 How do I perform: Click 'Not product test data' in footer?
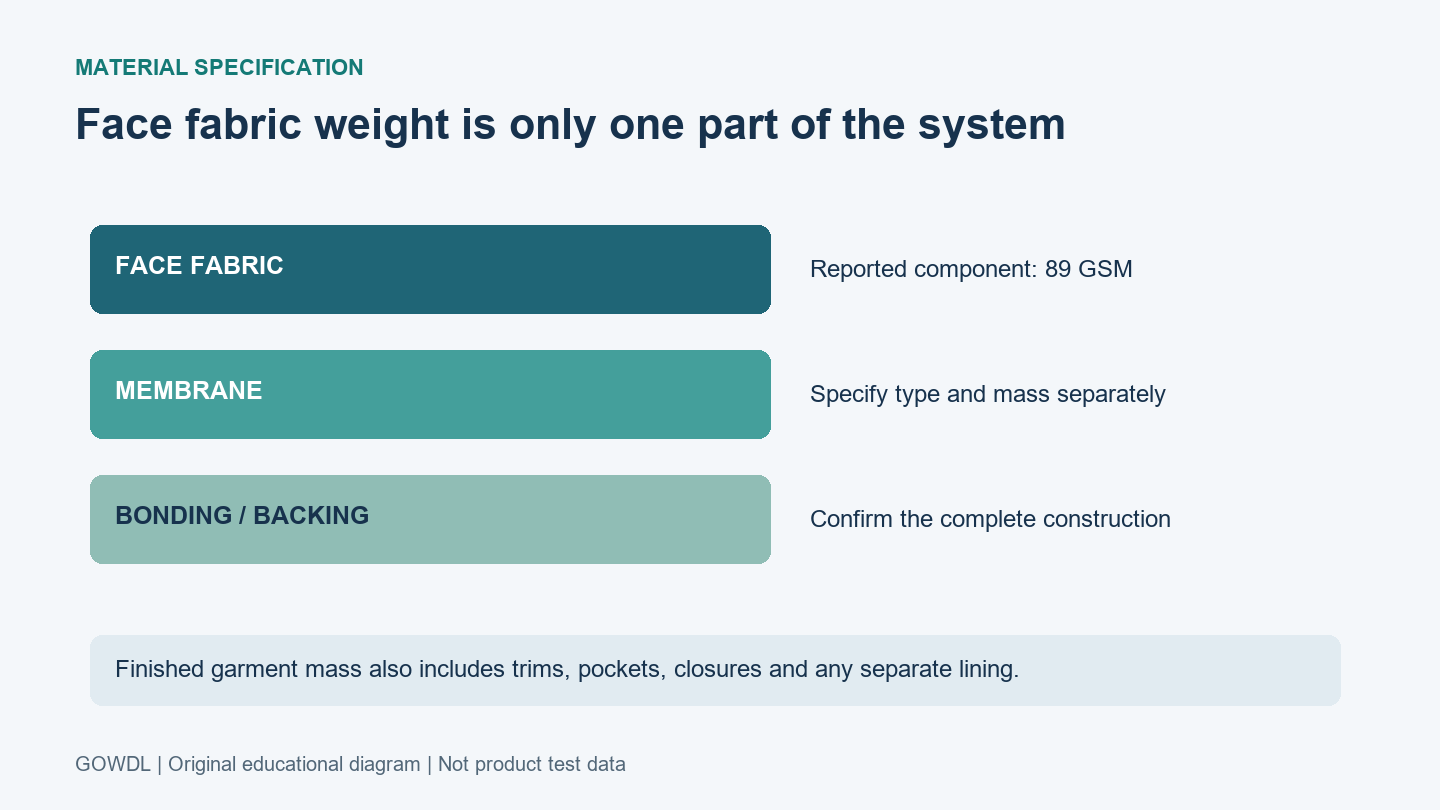[x=532, y=764]
